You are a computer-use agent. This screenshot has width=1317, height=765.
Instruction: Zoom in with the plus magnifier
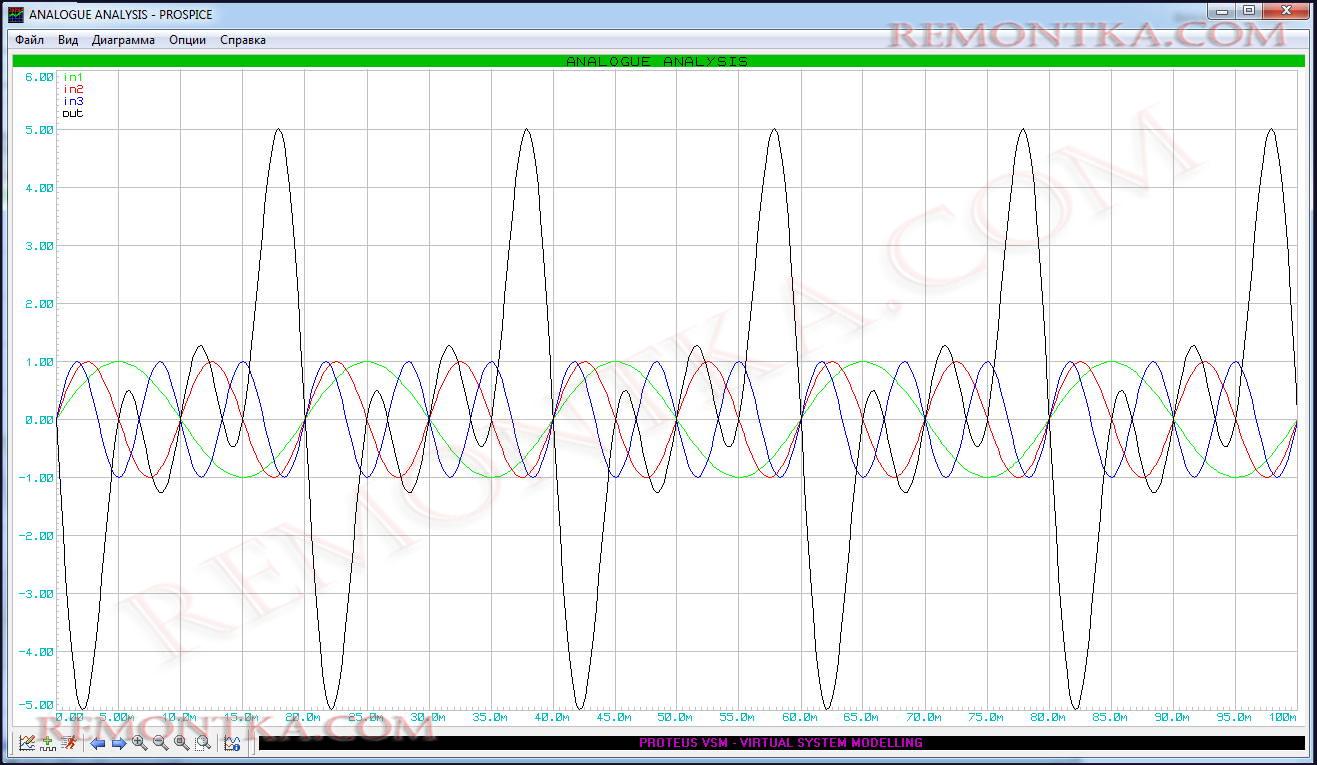click(140, 743)
